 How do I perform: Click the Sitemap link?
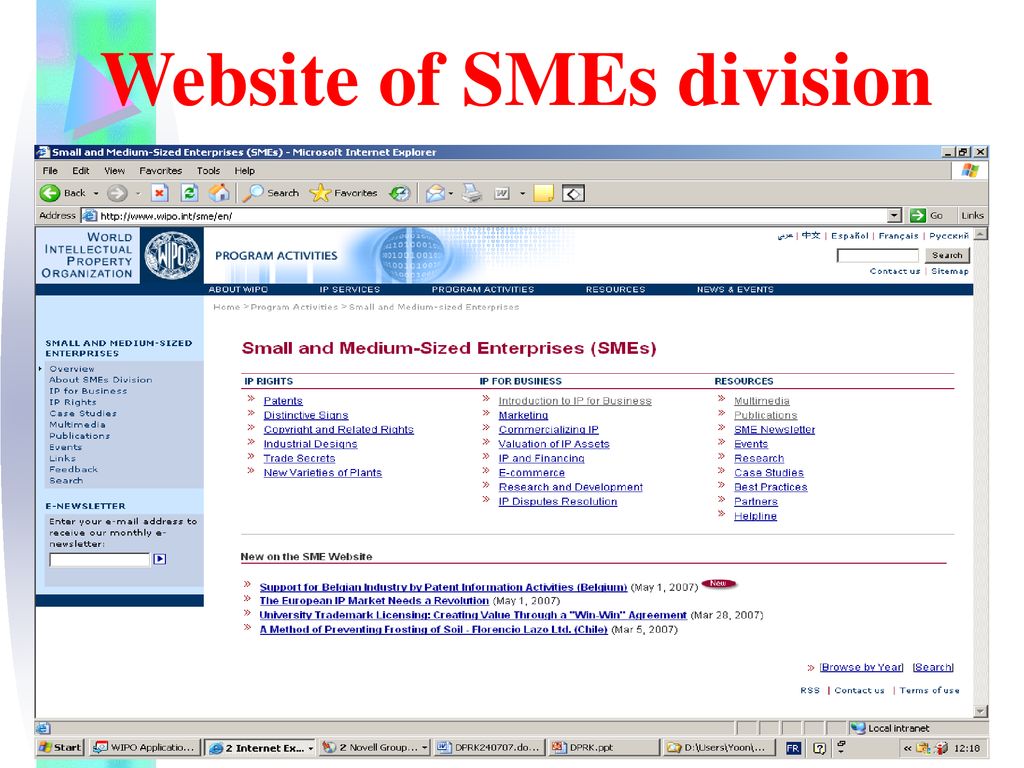coord(950,271)
